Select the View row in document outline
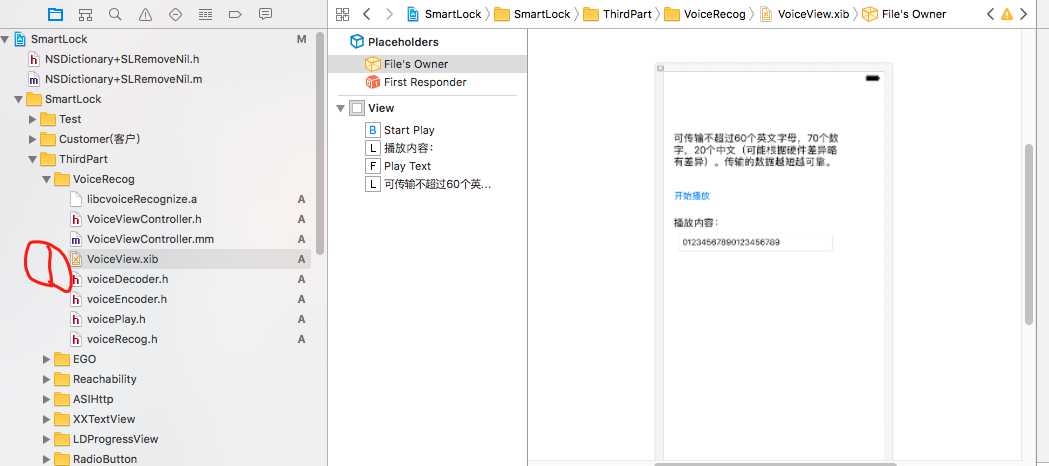This screenshot has width=1049, height=466. tap(427, 108)
